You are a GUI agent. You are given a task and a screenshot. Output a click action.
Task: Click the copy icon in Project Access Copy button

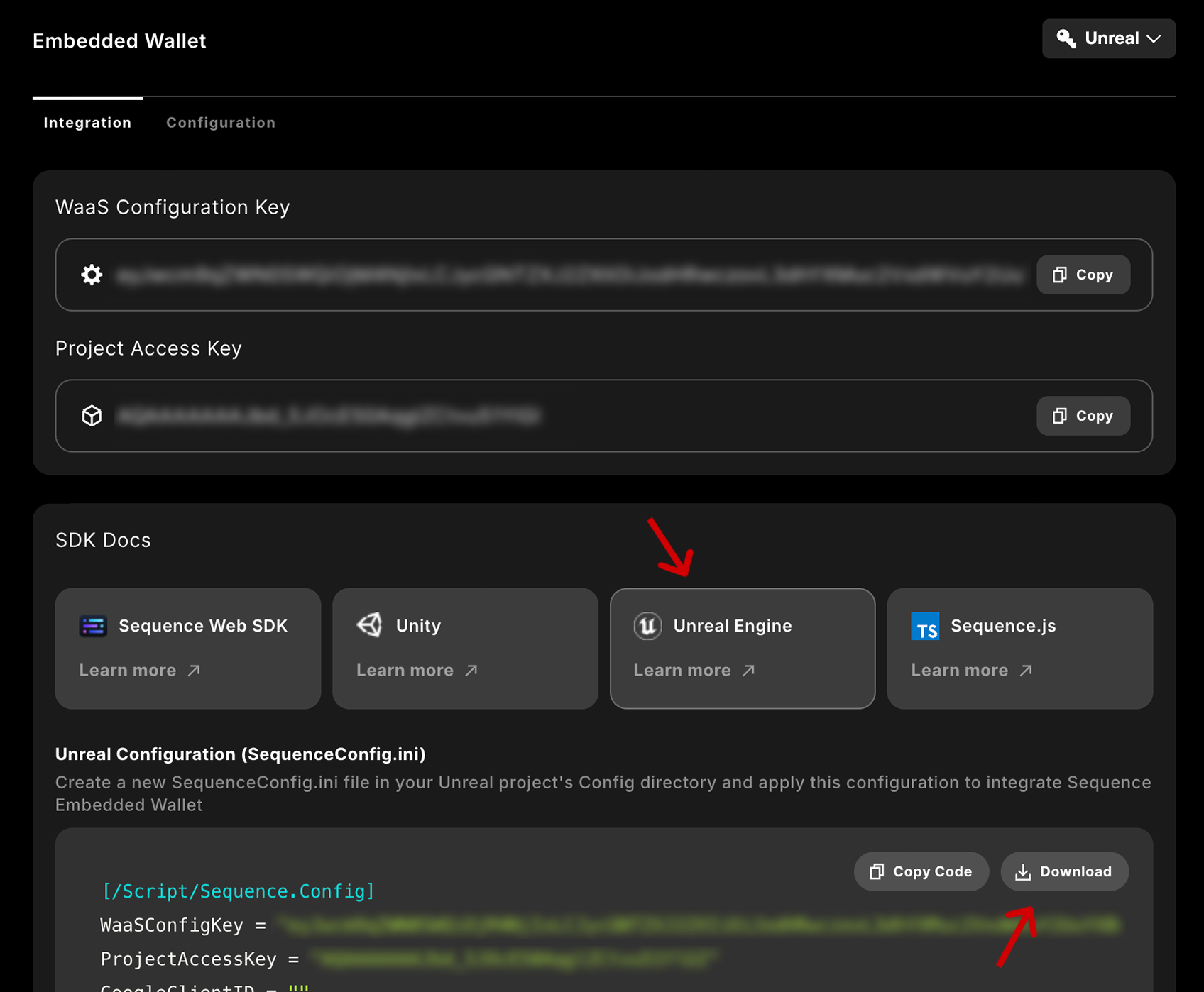point(1059,416)
